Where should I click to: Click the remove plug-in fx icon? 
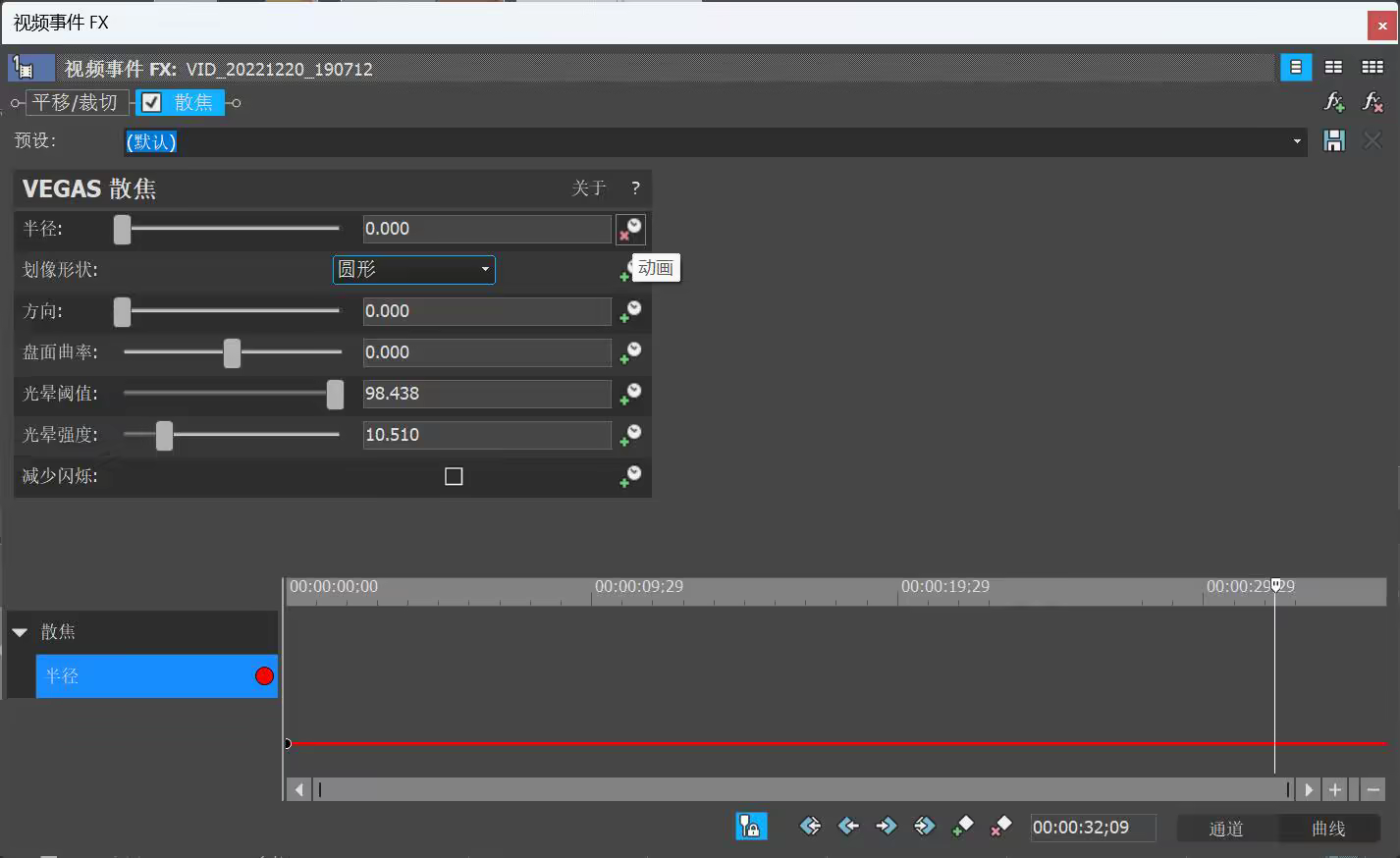1373,102
